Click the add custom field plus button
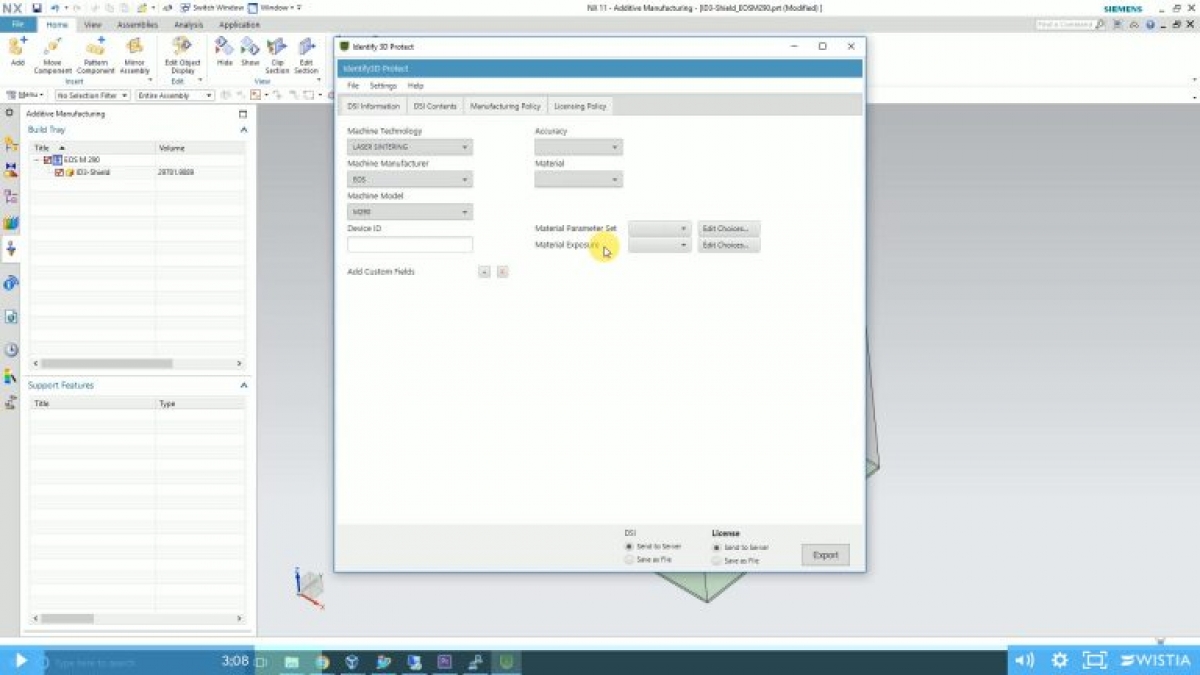This screenshot has height=675, width=1200. coord(484,272)
